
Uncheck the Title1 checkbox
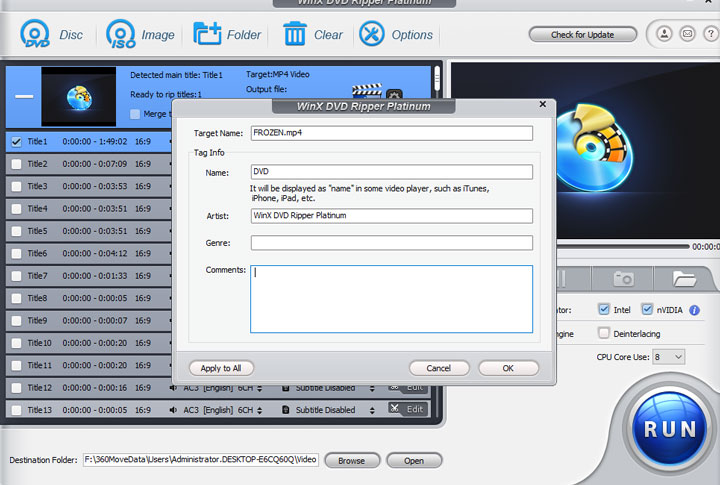(16, 141)
